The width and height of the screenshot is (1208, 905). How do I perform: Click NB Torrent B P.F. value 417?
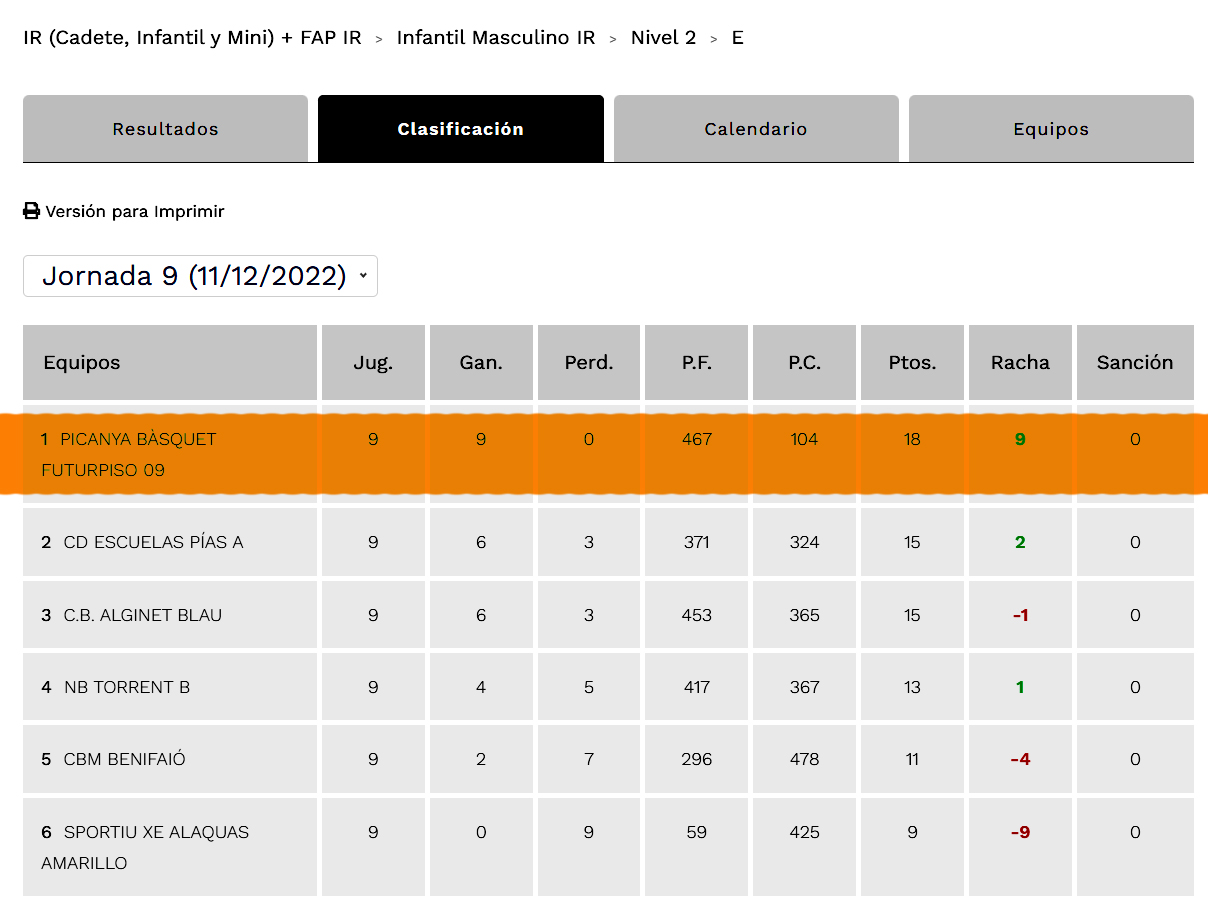(x=697, y=687)
